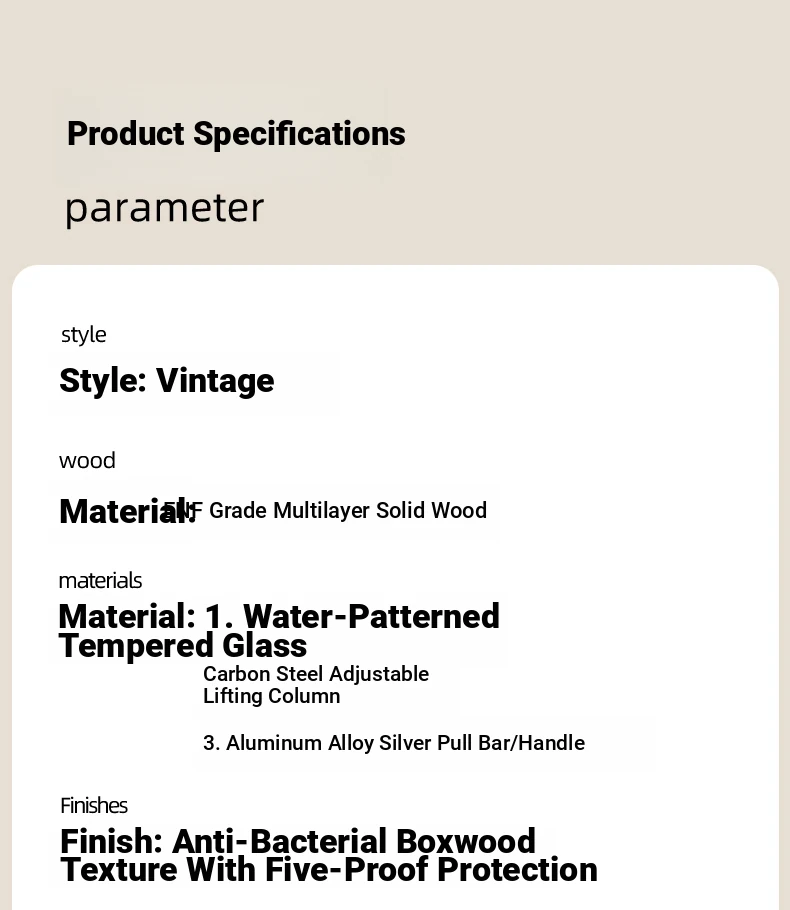
Task: Click the Product Specifications heading
Action: coord(236,134)
